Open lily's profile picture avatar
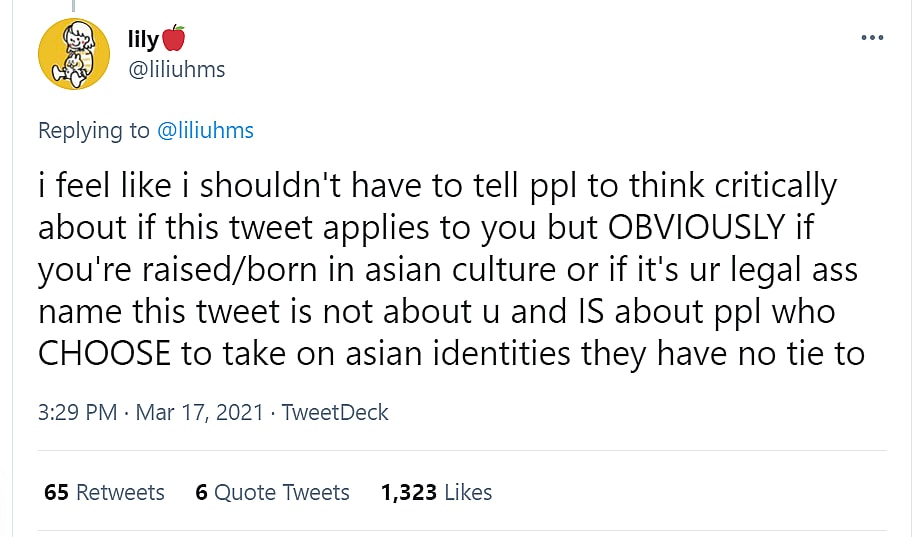This screenshot has height=537, width=913. [x=74, y=54]
